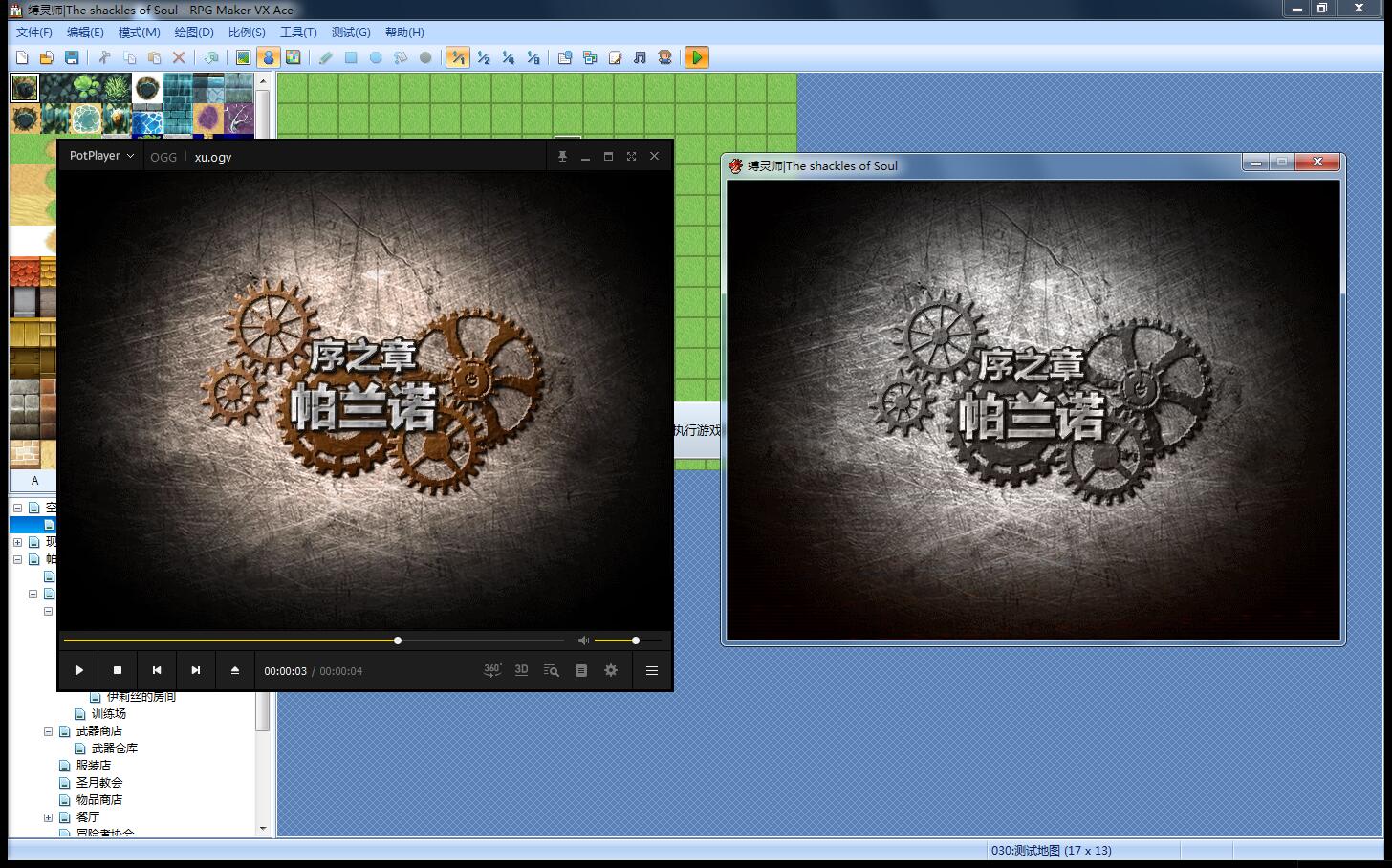Open the Character Generator icon
The height and width of the screenshot is (868, 1392).
pos(664,57)
